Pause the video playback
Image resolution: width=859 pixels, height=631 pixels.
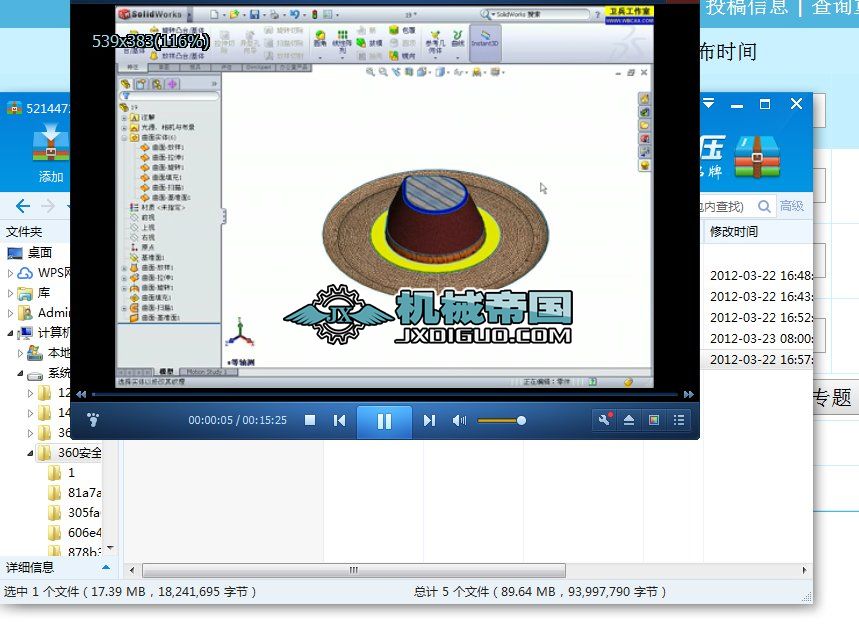pyautogui.click(x=384, y=421)
